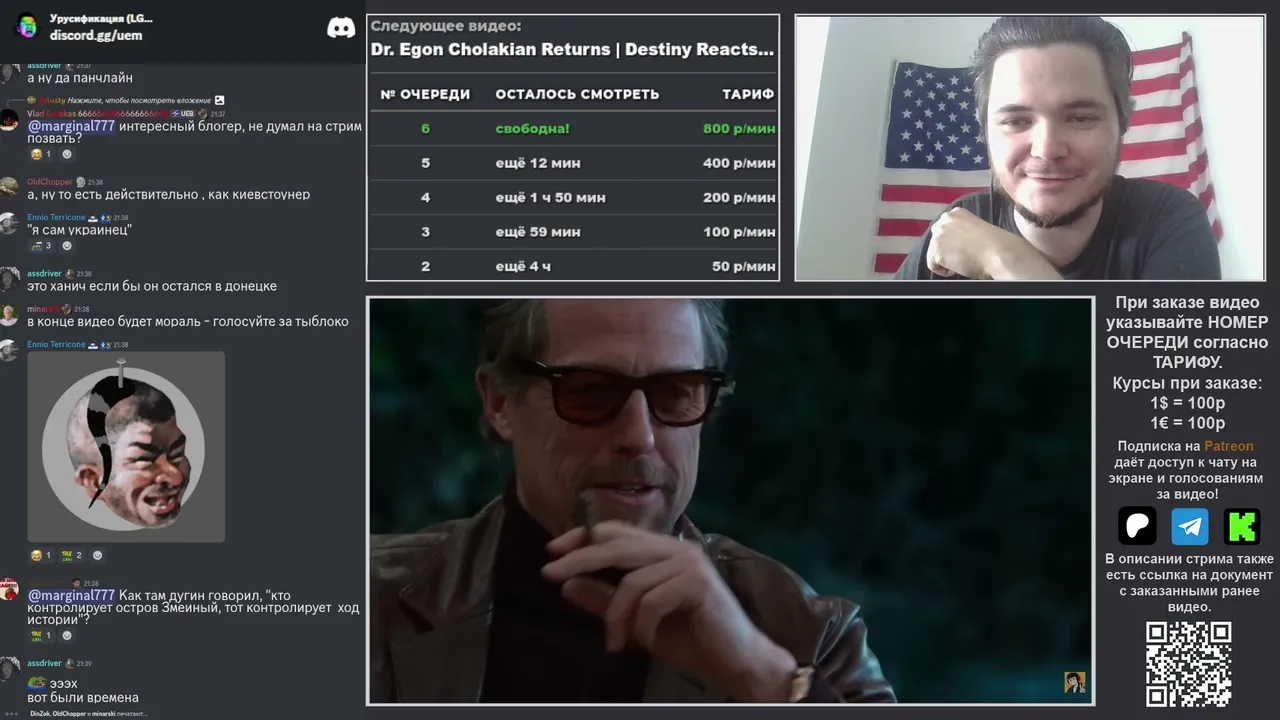Screen dimensions: 1280x720
Task: Click the webcam feed with the American flag
Action: point(1030,147)
